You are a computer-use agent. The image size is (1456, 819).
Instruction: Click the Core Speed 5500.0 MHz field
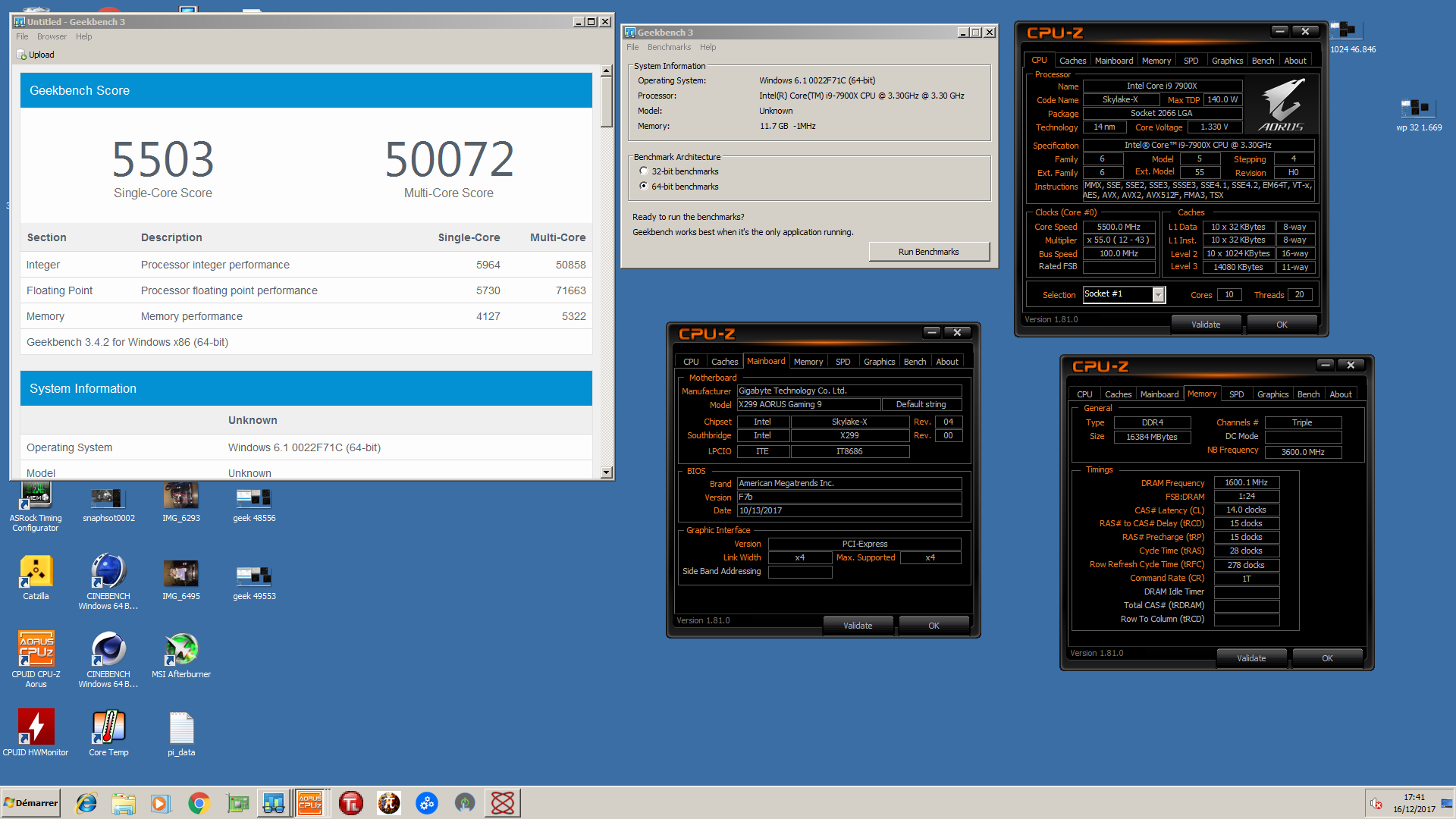pos(1119,227)
